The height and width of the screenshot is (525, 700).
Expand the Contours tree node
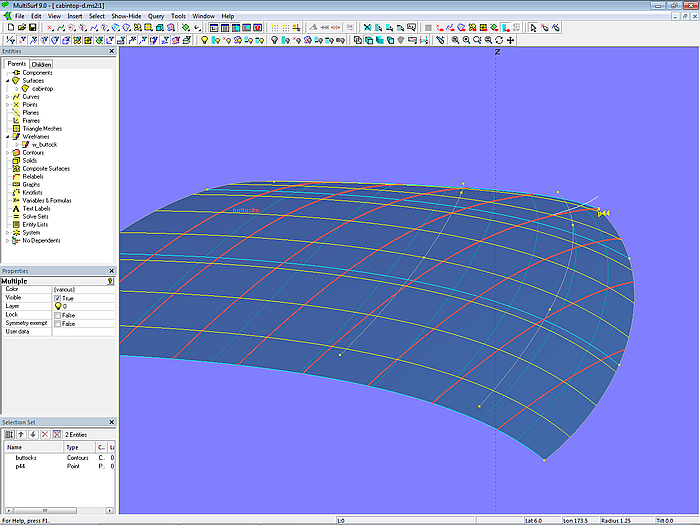pos(7,153)
